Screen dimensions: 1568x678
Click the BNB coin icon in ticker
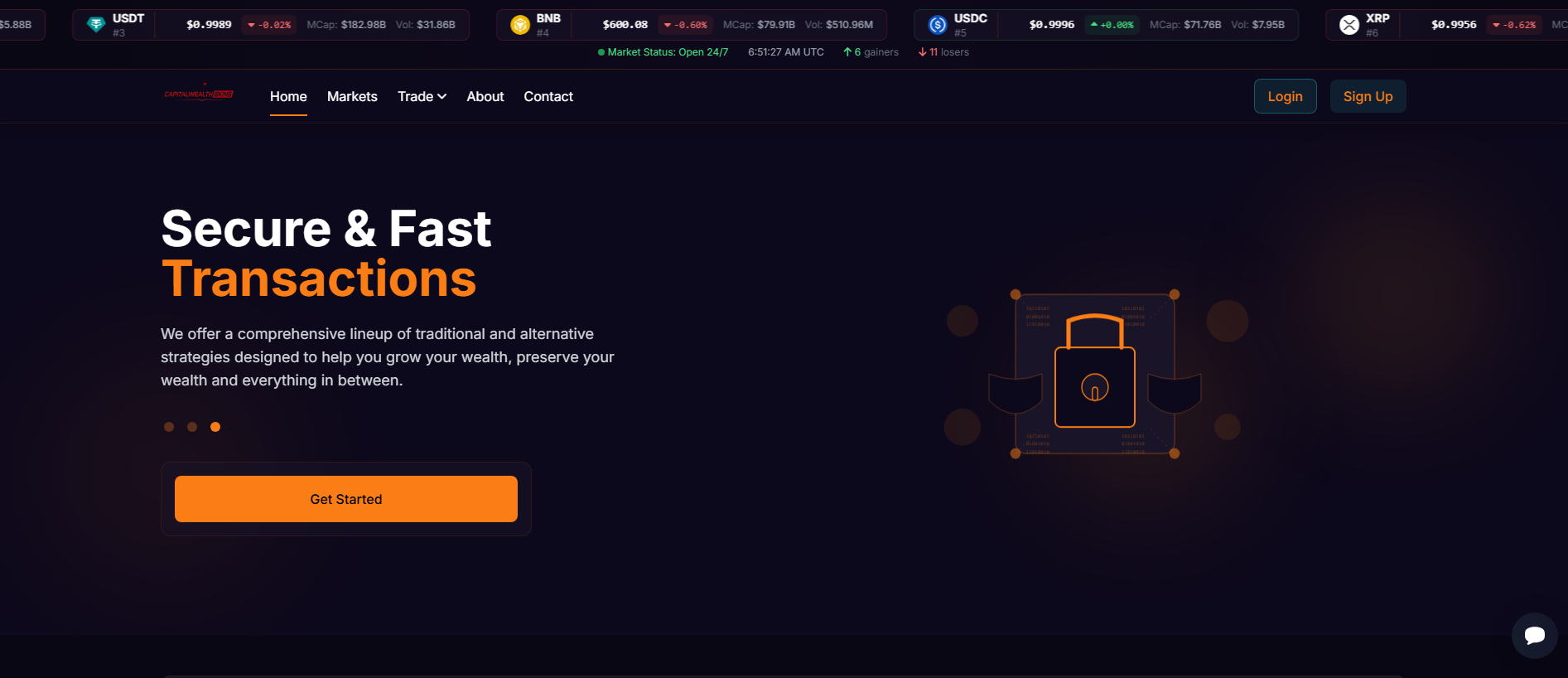(520, 25)
